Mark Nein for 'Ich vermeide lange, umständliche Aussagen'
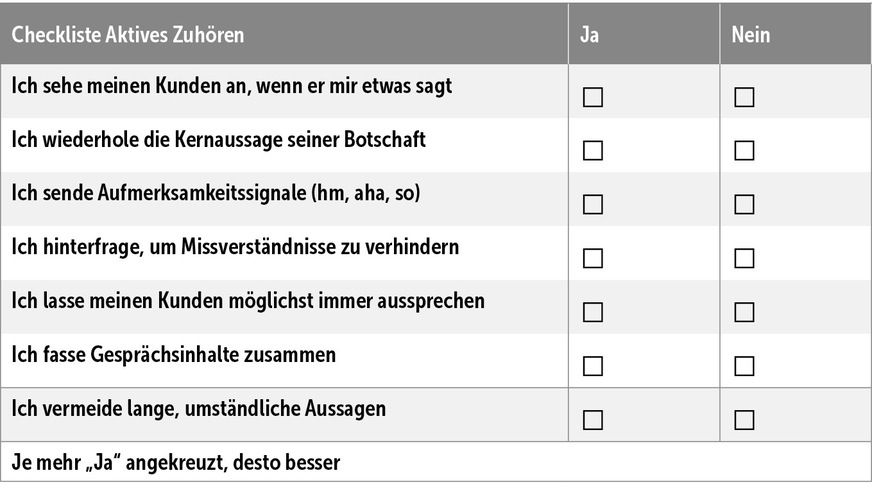872x491 pixels. click(x=744, y=419)
